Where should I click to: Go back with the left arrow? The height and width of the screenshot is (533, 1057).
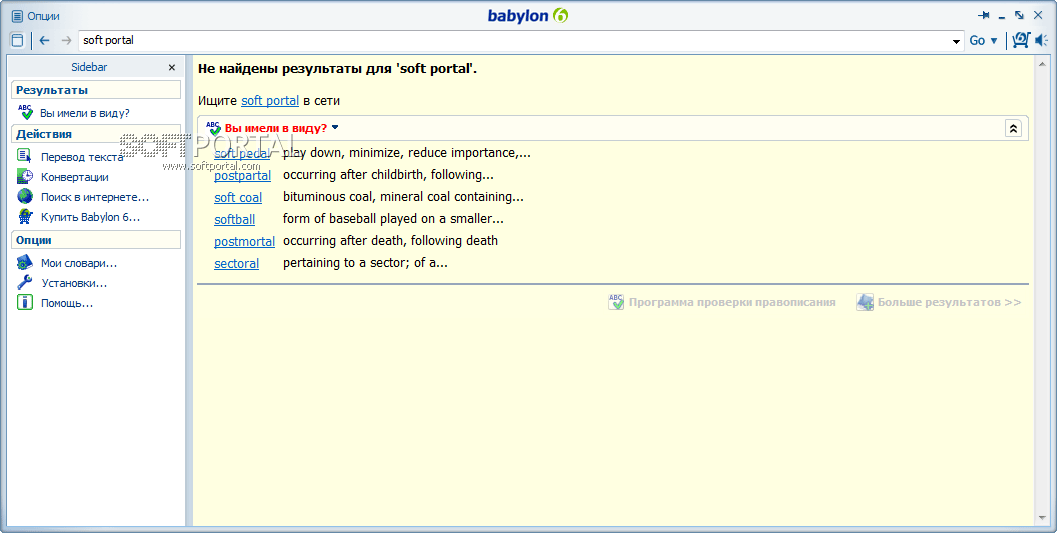pos(44,40)
